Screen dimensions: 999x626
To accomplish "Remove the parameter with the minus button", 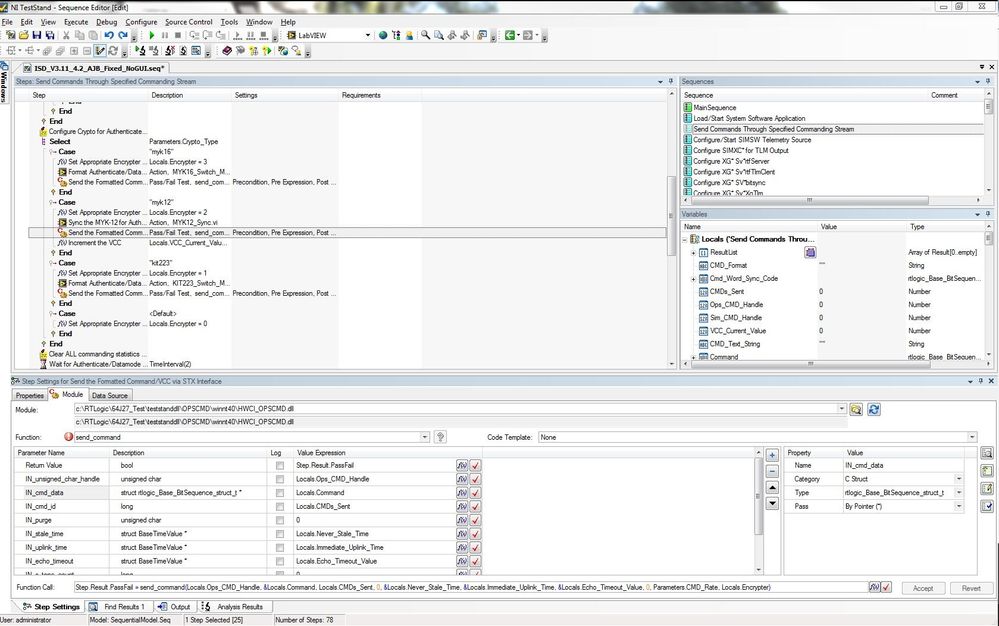I will 772,472.
